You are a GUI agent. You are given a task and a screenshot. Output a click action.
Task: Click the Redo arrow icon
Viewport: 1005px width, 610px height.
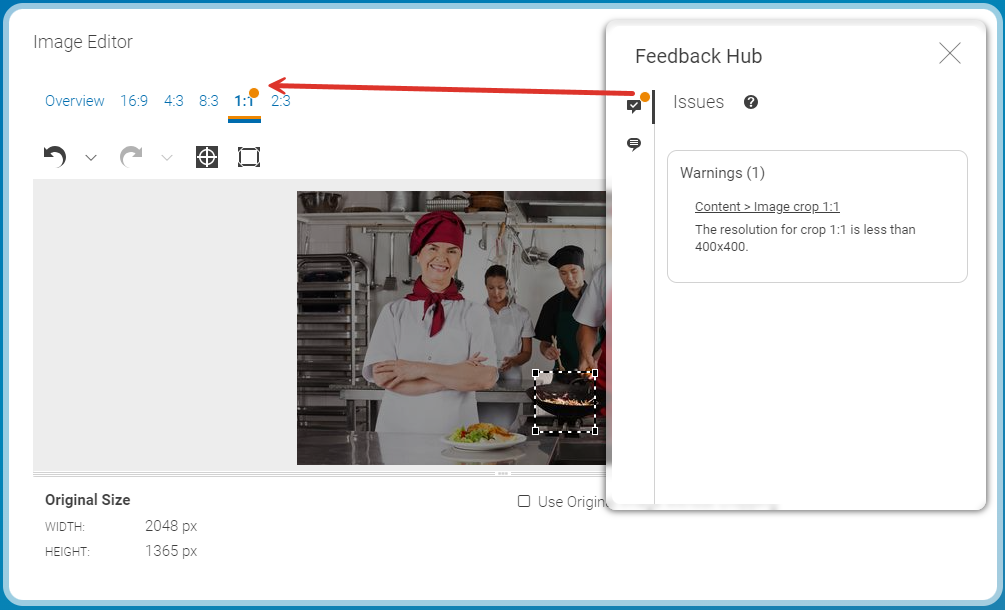point(131,157)
